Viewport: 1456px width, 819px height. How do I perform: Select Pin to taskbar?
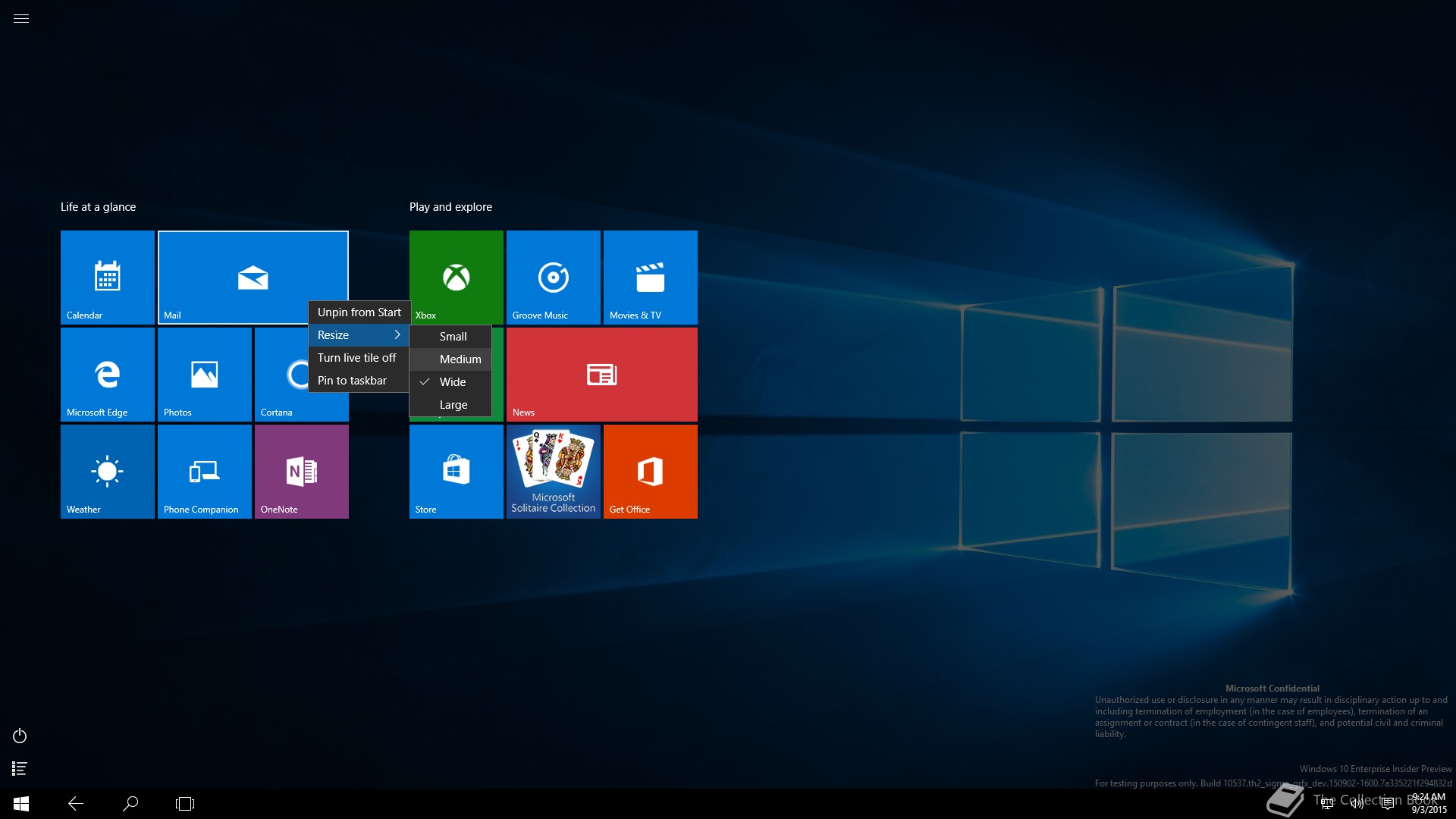pos(359,381)
